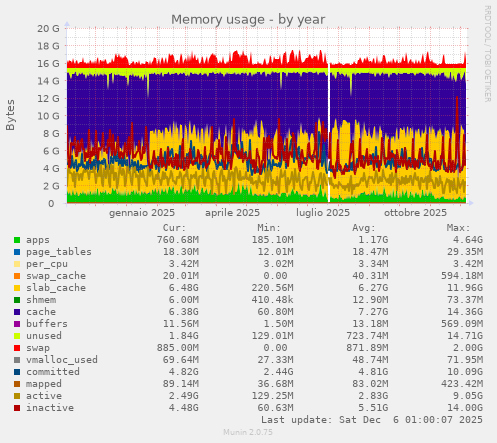
Task: Click the unused max value 14.71G
Action: 465,336
